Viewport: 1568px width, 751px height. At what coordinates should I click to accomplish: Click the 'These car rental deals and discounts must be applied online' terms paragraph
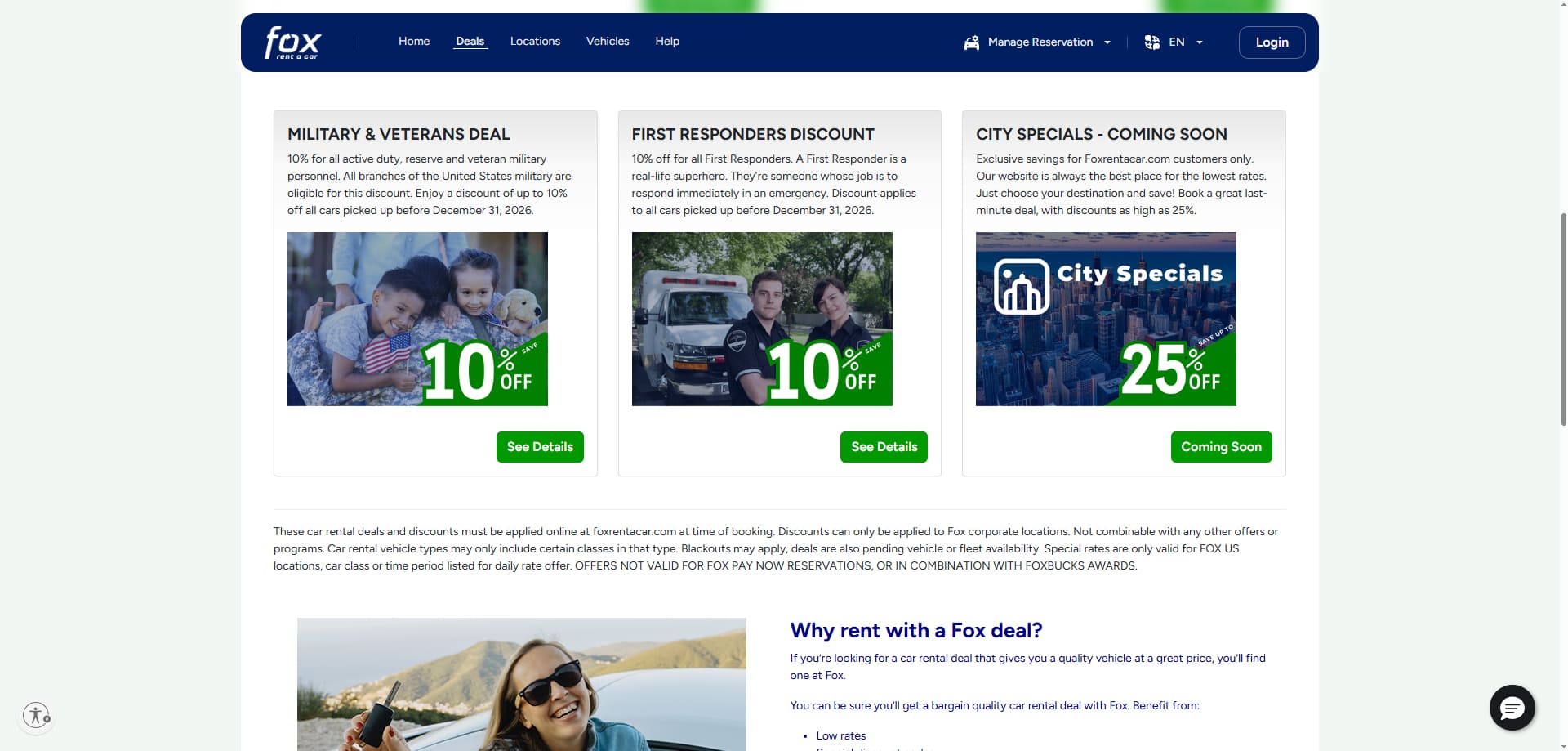(x=776, y=548)
